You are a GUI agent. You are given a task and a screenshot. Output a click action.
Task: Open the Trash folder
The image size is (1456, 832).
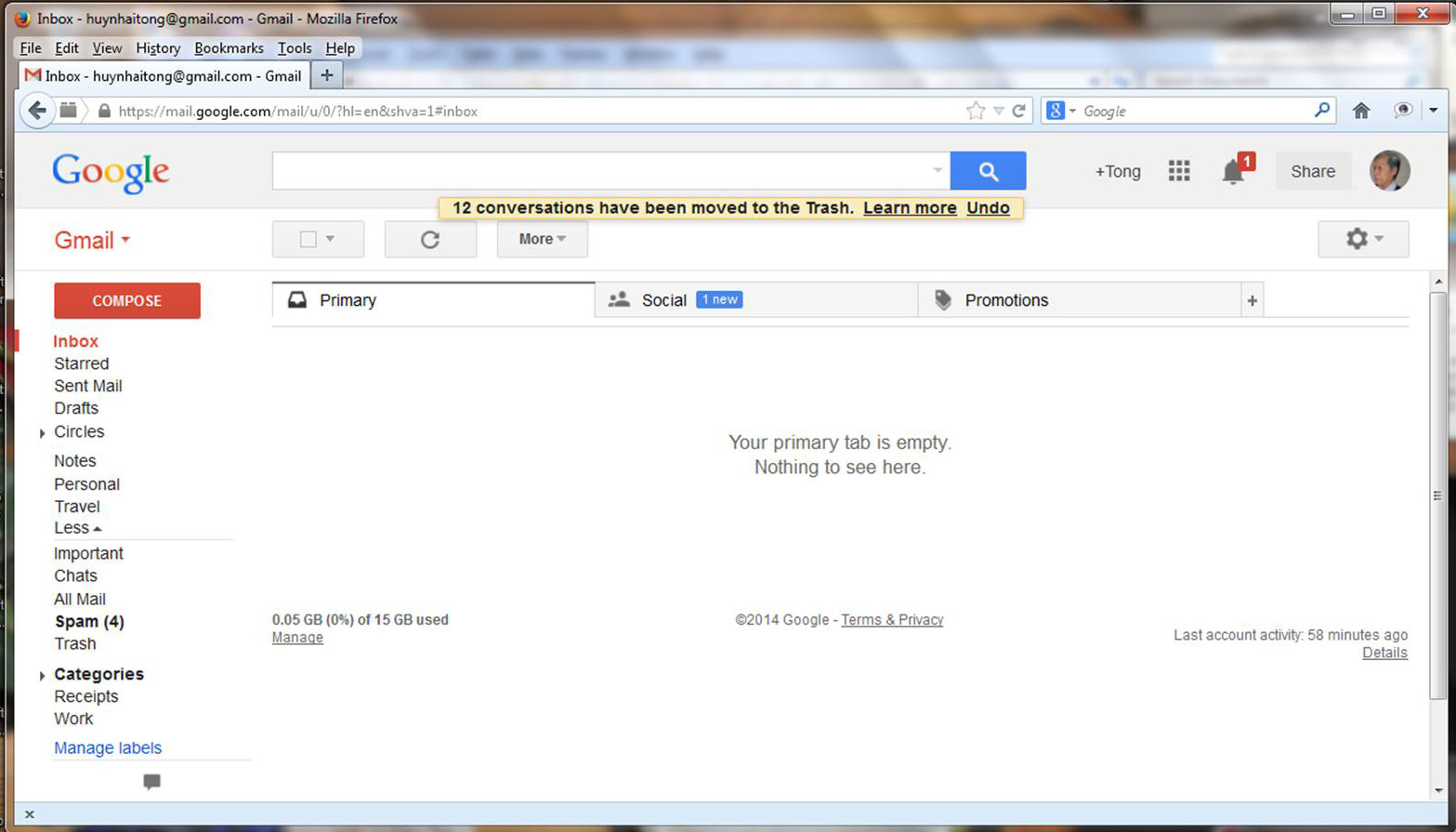(x=74, y=643)
